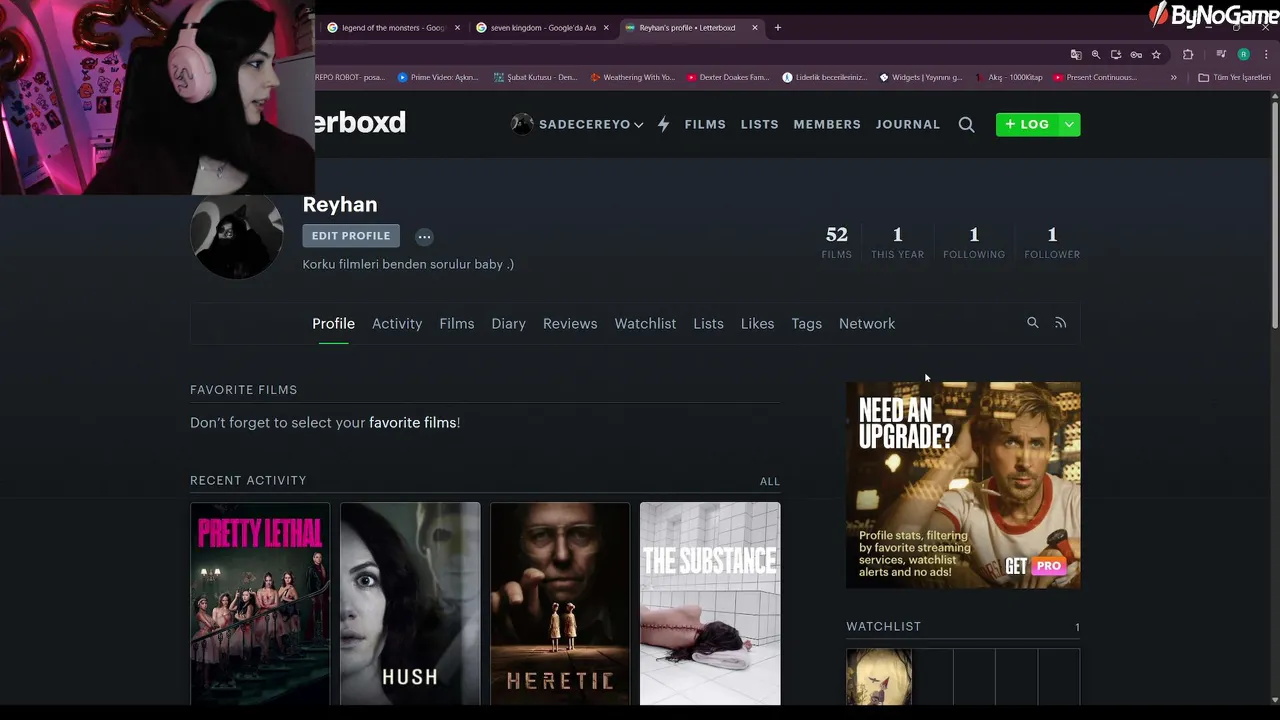
Task: Click the SADECEREYO avatar in the navigation bar
Action: pyautogui.click(x=522, y=124)
